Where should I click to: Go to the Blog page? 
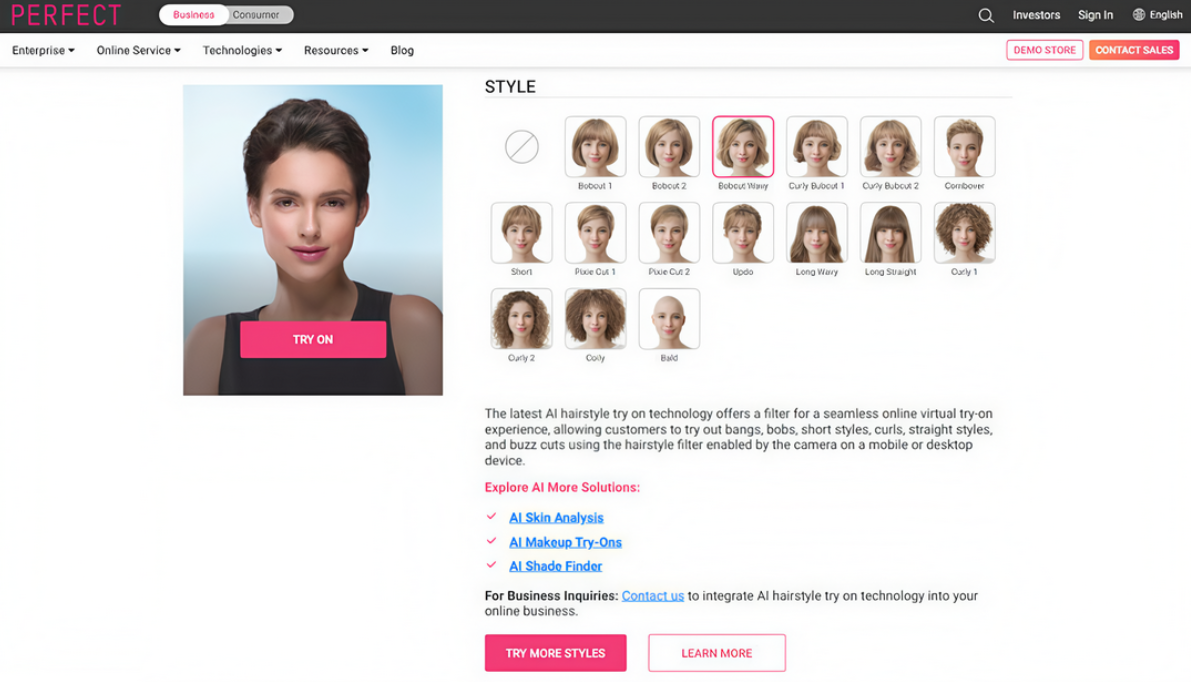click(402, 50)
